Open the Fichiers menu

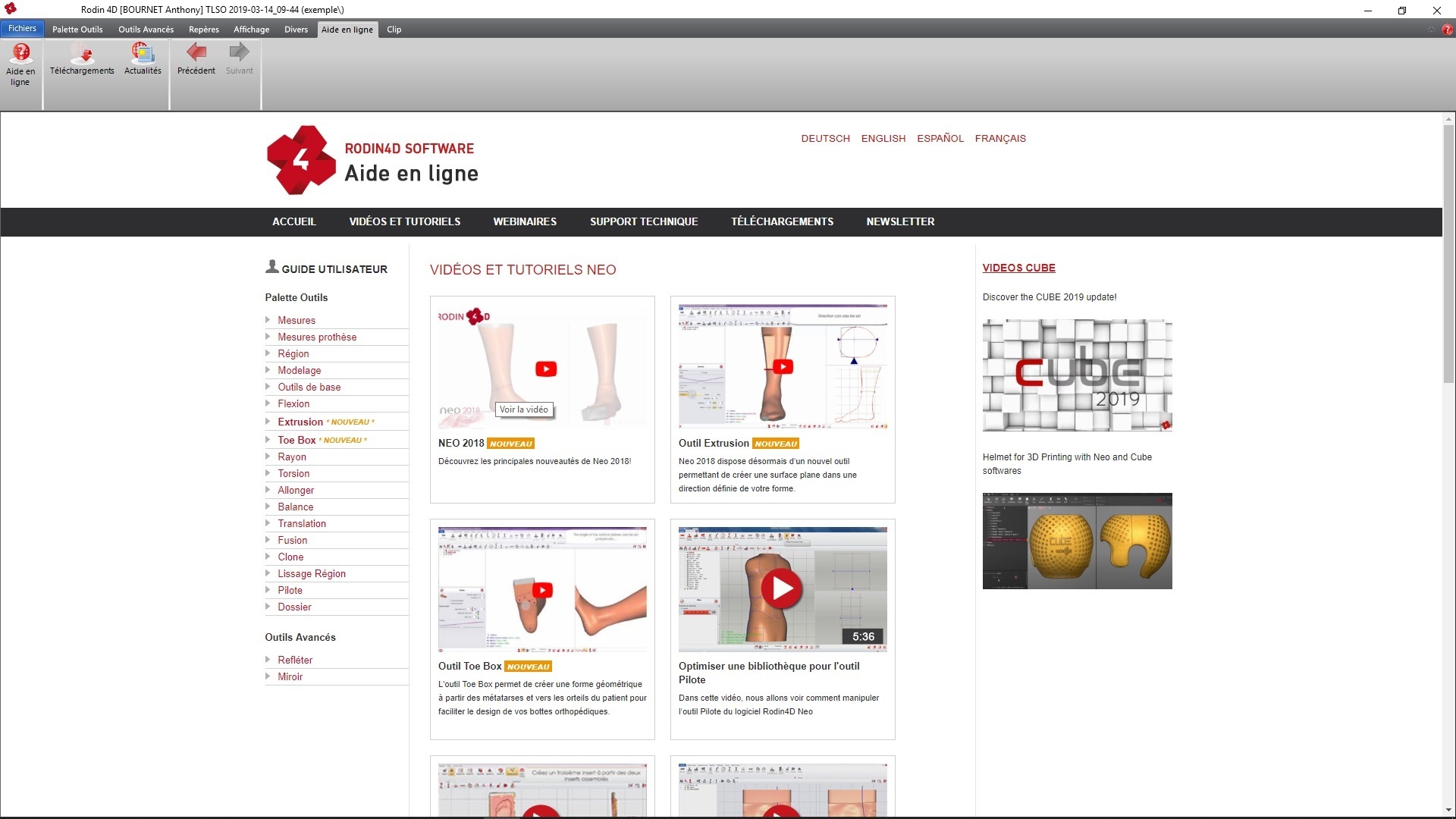coord(22,29)
